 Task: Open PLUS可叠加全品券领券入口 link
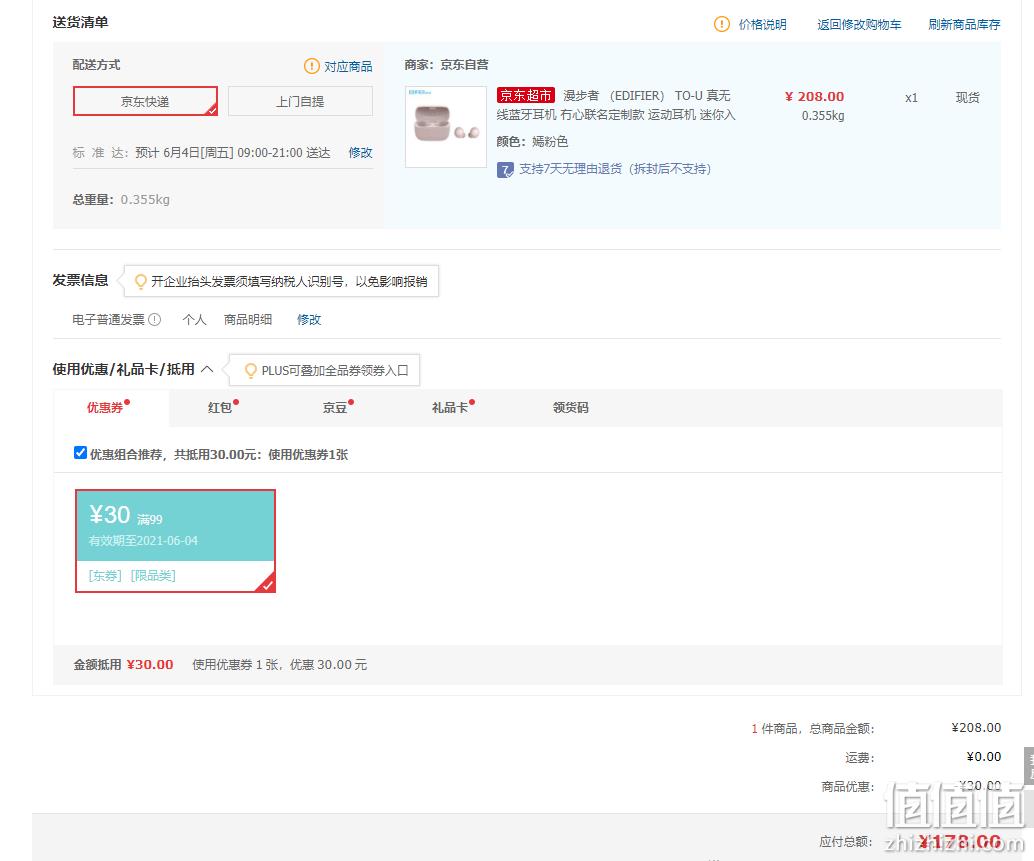pos(335,371)
